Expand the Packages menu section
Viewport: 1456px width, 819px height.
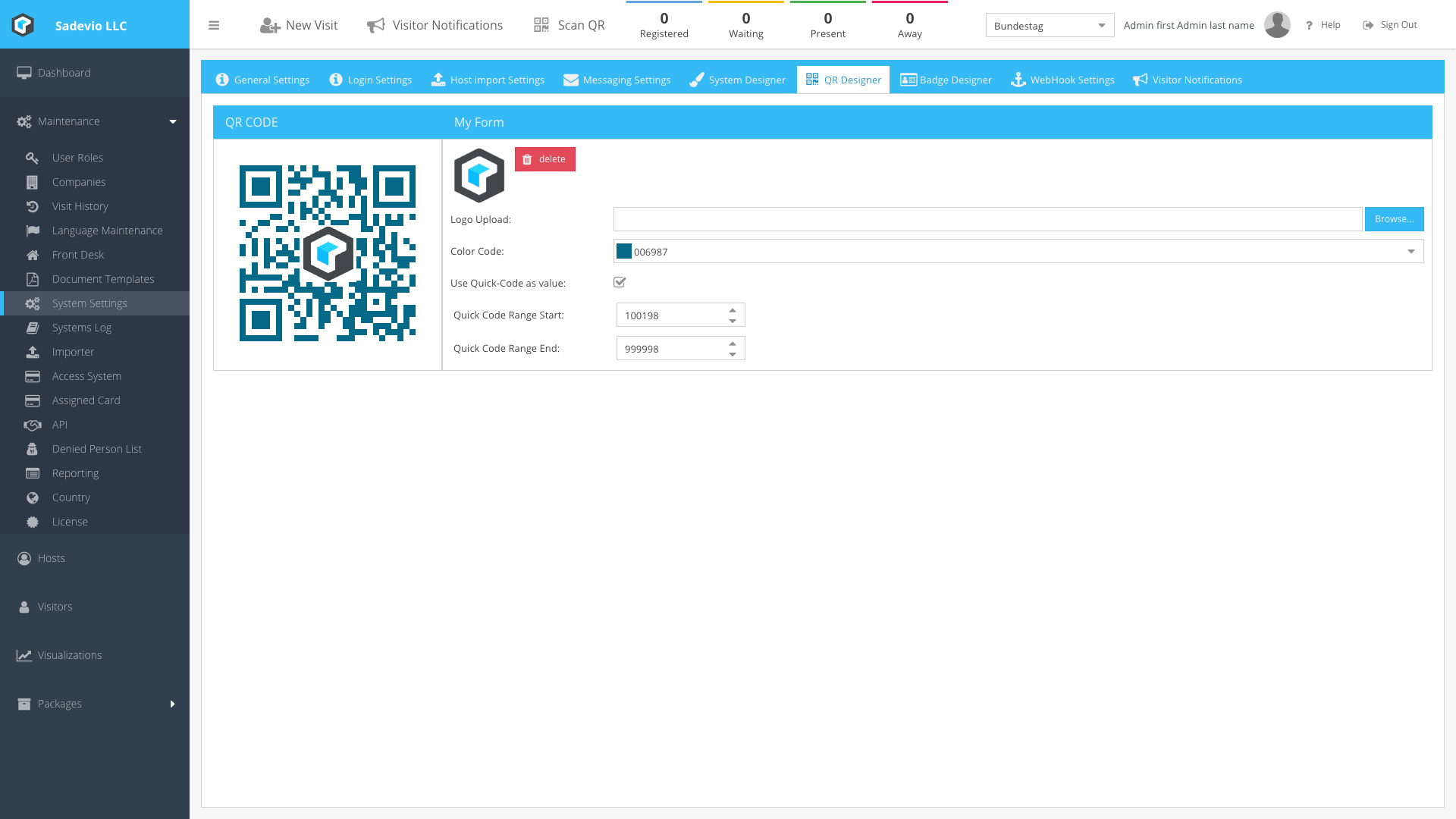(x=173, y=704)
